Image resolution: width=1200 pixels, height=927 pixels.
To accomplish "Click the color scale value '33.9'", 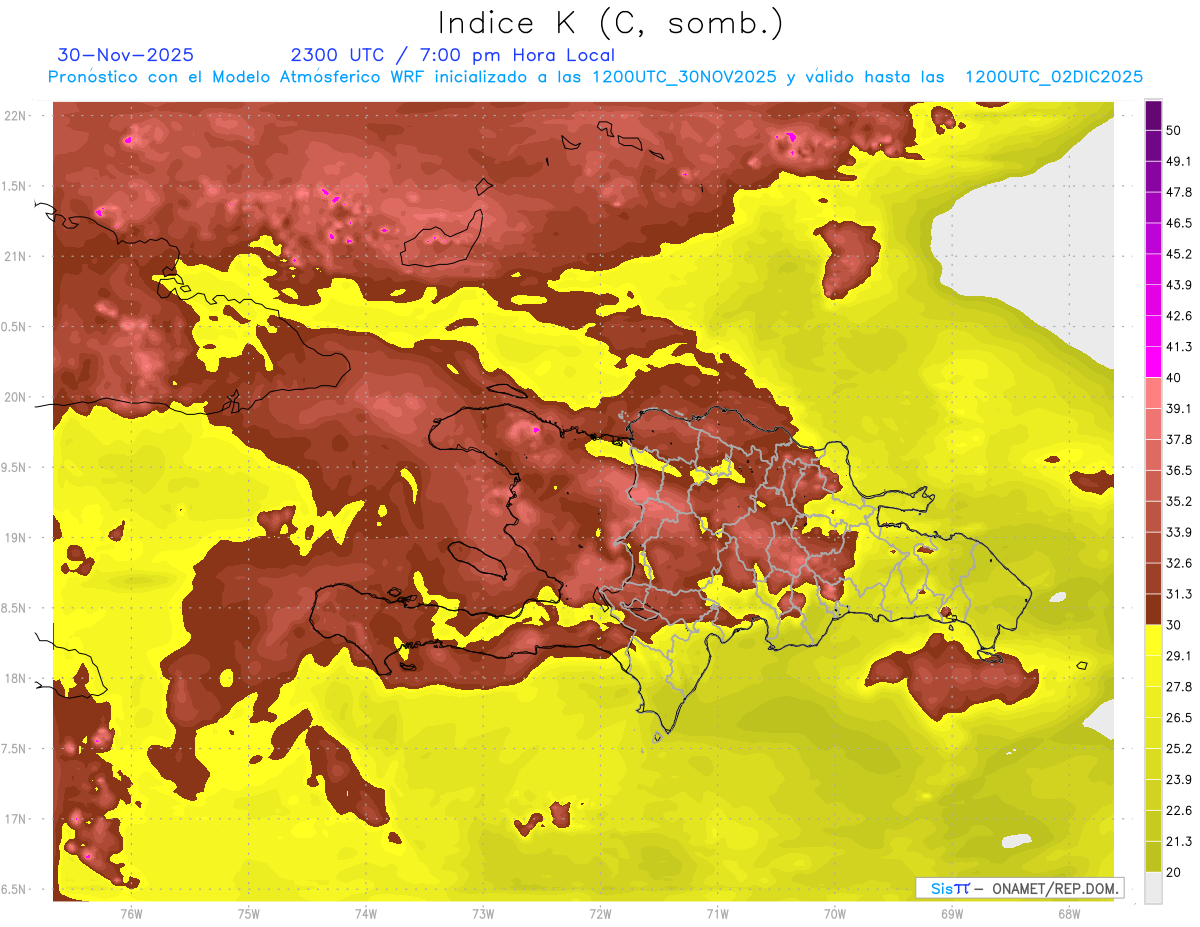I will [1179, 532].
